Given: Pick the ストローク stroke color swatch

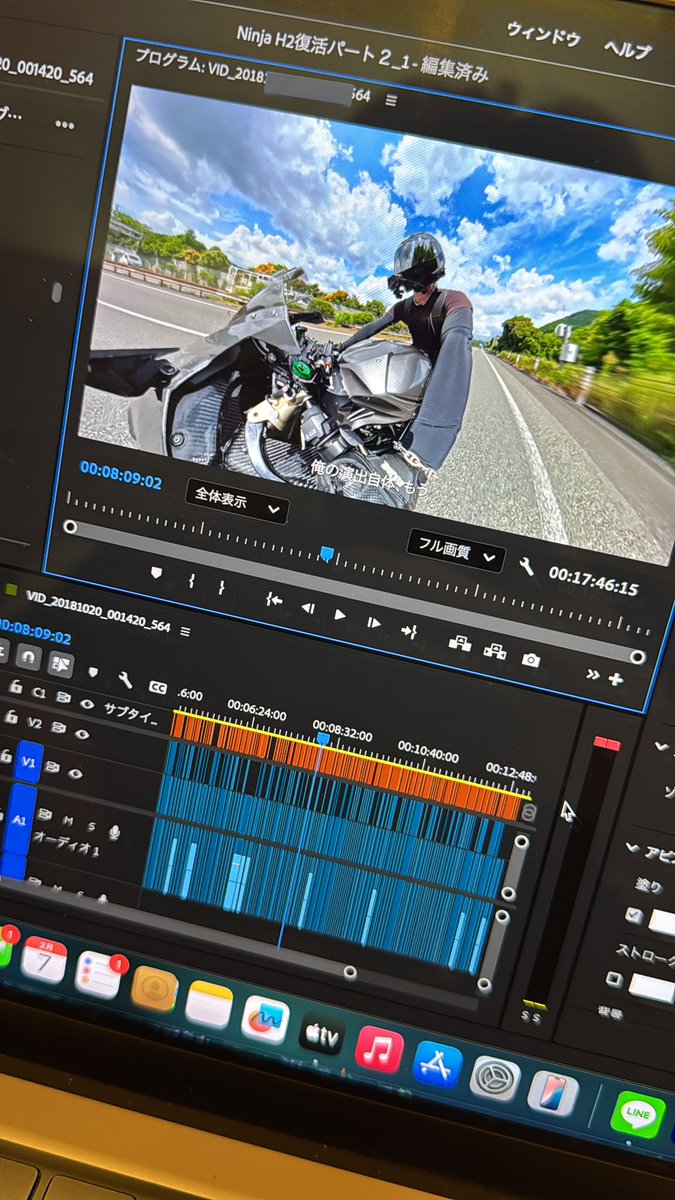Looking at the screenshot, I should [x=651, y=988].
